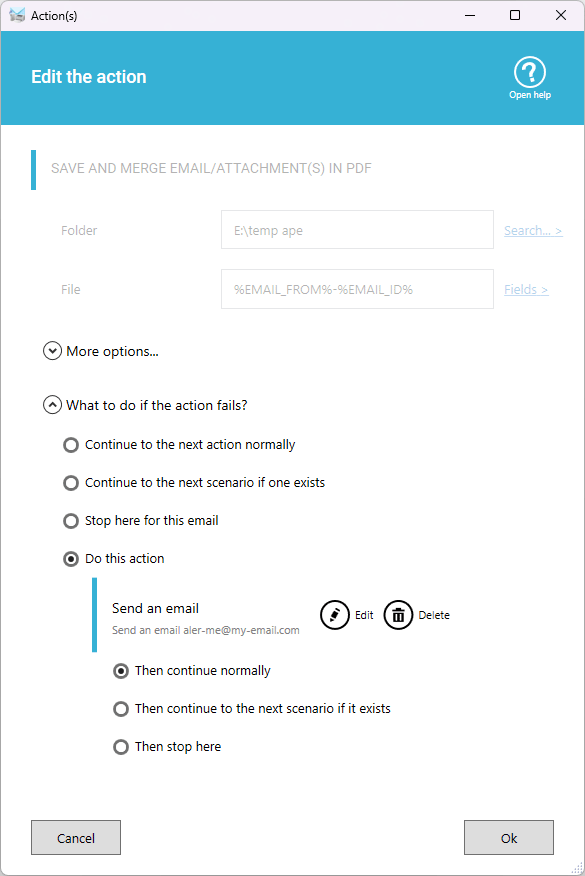Screen dimensions: 585x876
Task: Click the app icon in title bar
Action: click(x=17, y=15)
